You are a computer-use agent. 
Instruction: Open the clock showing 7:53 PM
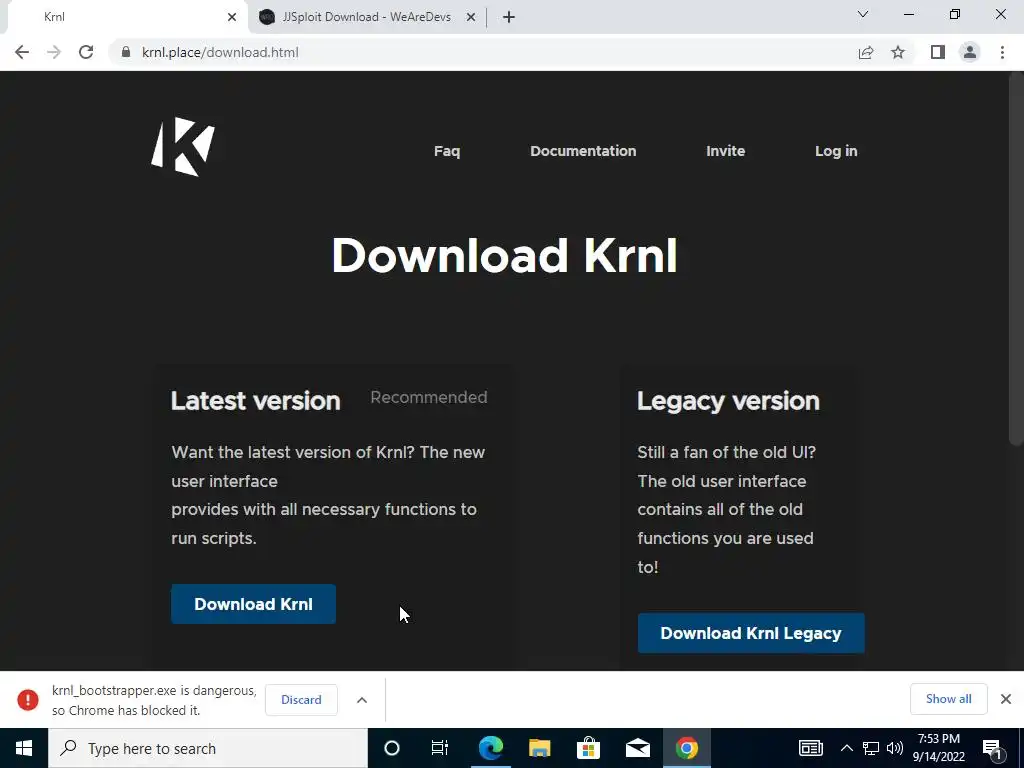tap(938, 748)
